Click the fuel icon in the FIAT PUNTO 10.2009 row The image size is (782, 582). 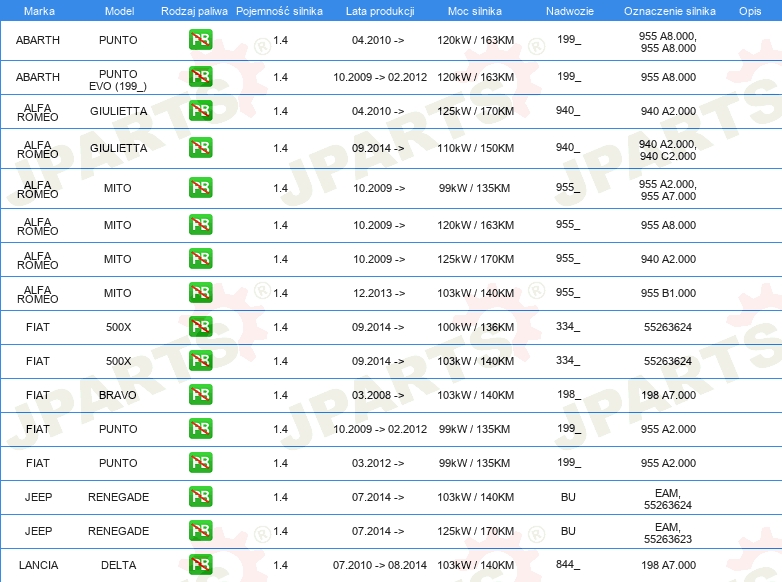pos(200,428)
